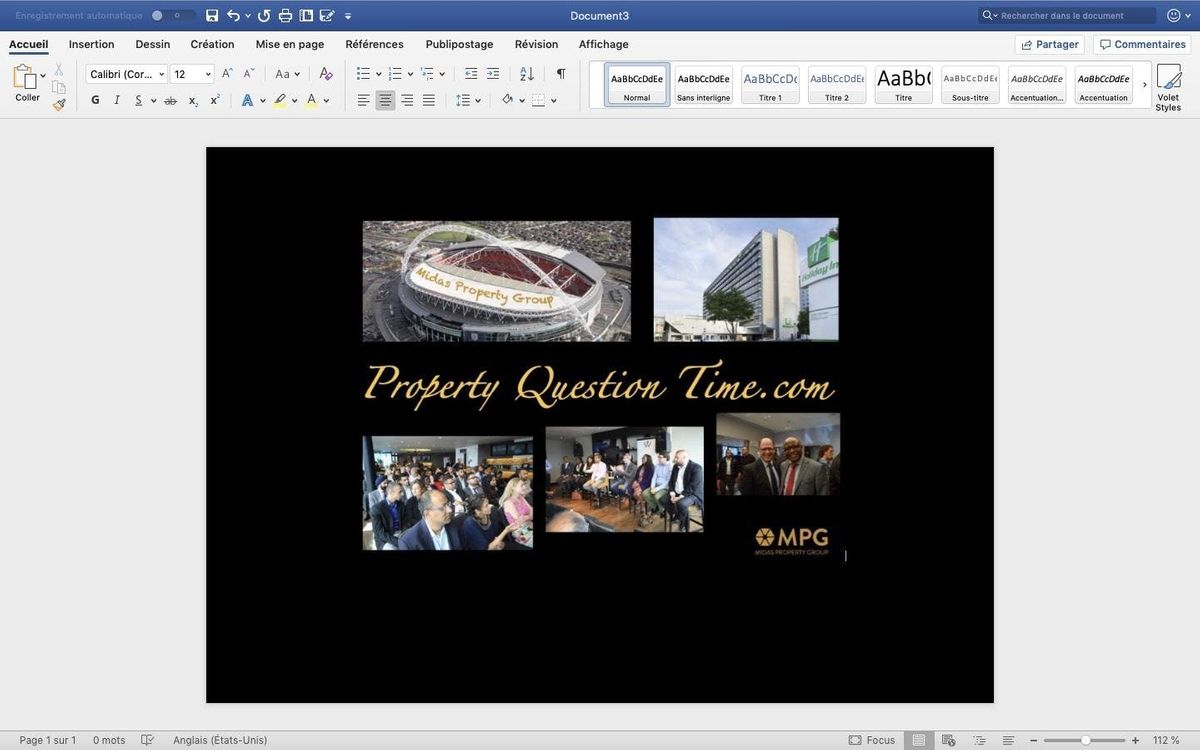Image resolution: width=1200 pixels, height=750 pixels.
Task: Decrease font size with the smaller A icon
Action: pos(249,74)
